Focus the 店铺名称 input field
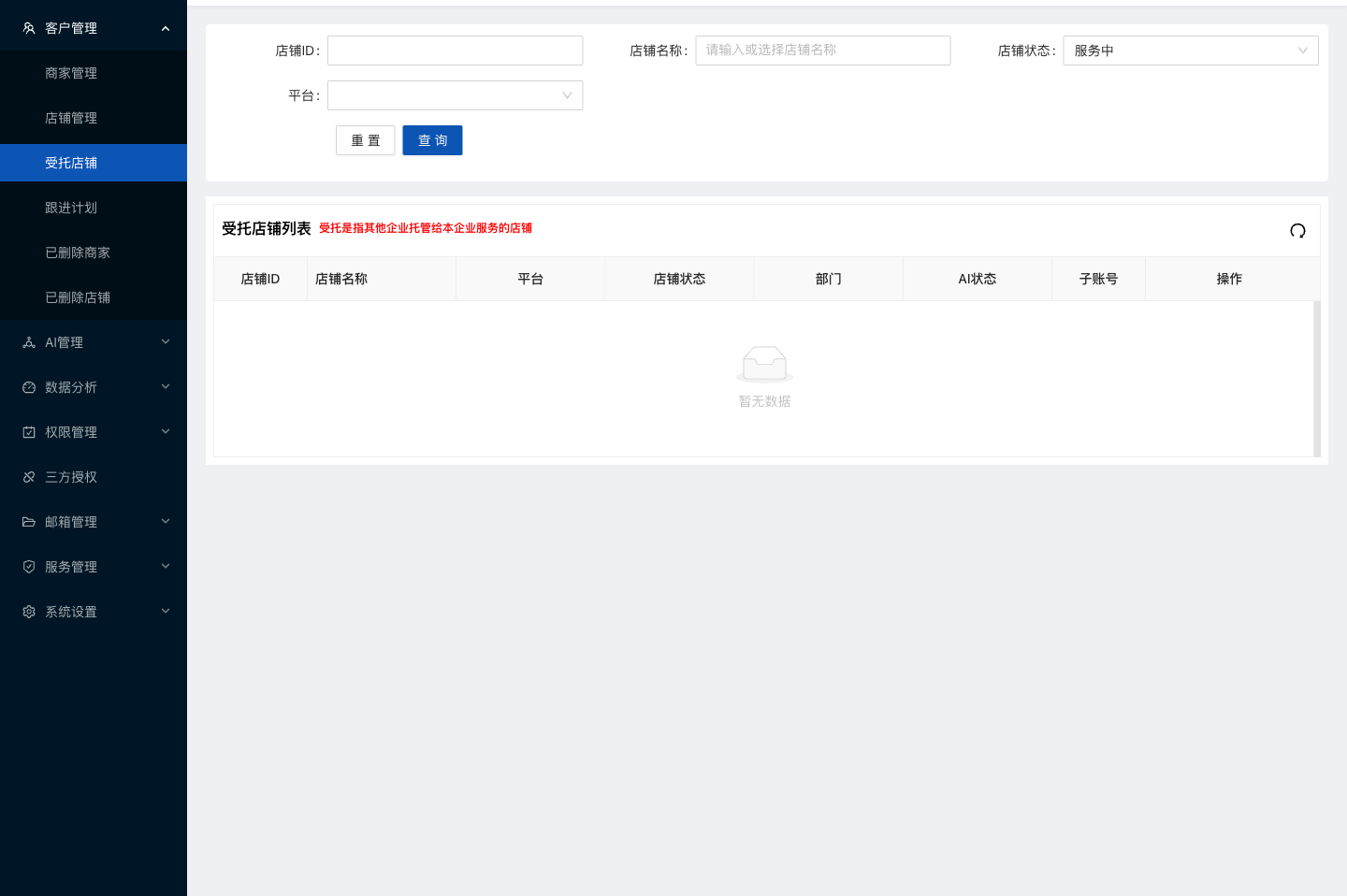 822,51
